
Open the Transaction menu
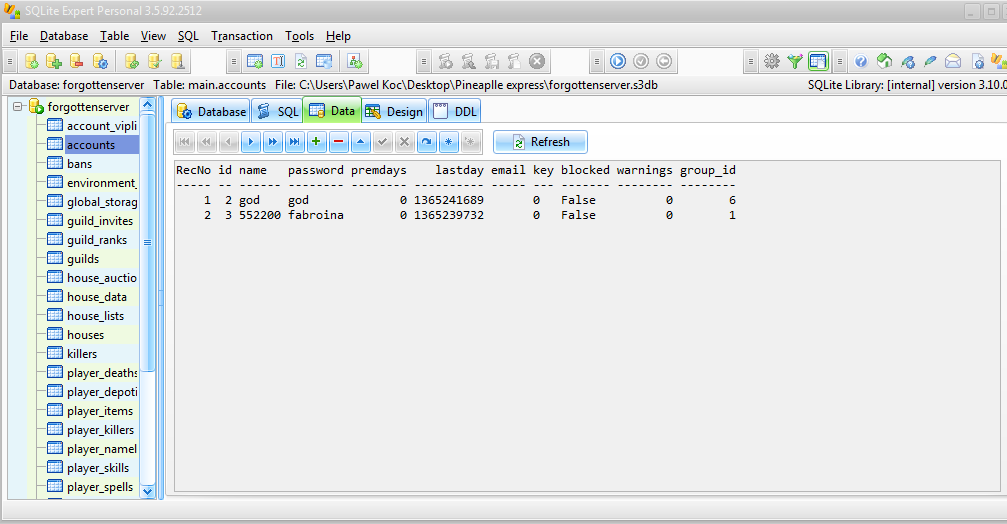242,36
